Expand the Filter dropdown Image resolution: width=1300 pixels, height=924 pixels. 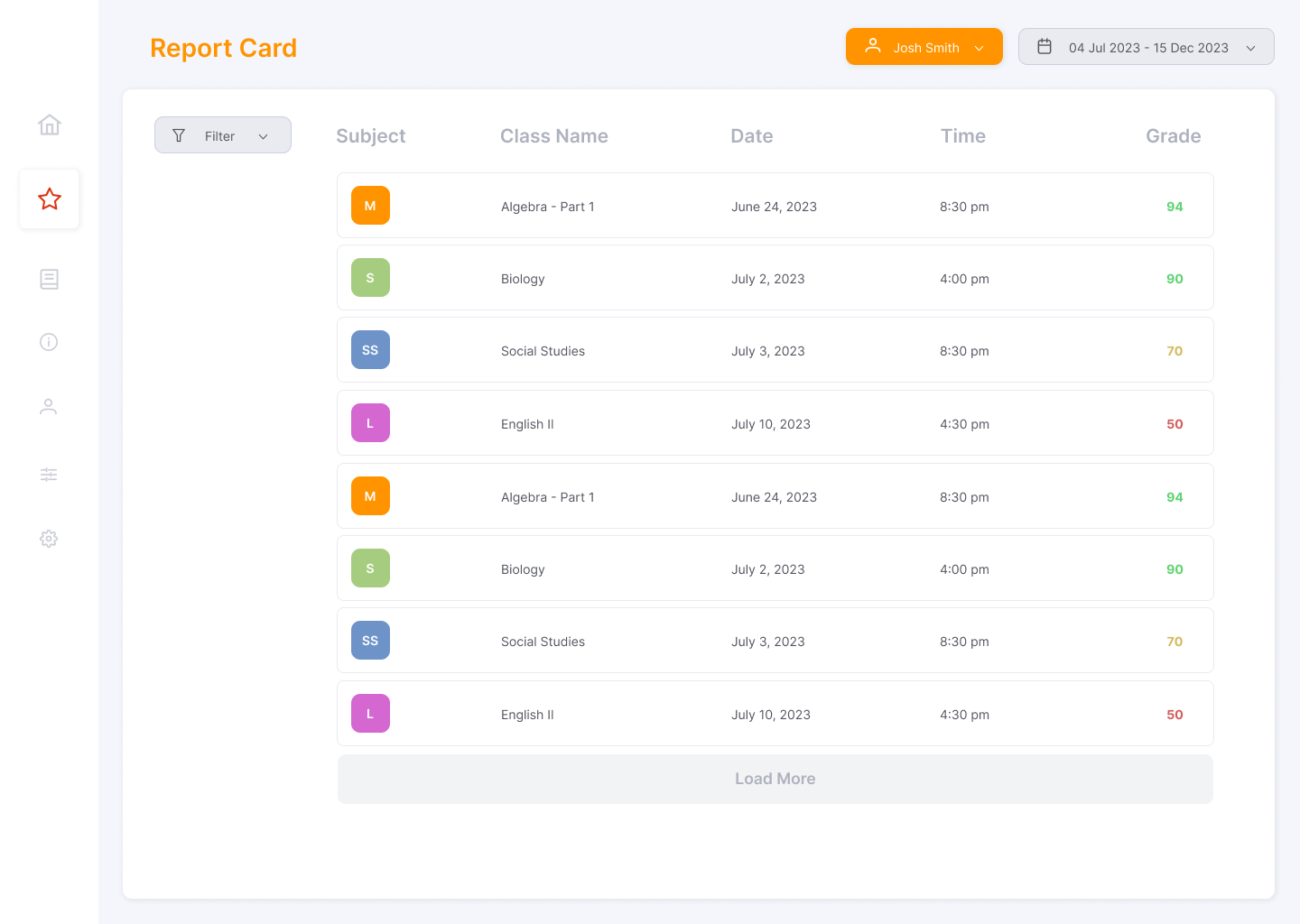coord(264,134)
